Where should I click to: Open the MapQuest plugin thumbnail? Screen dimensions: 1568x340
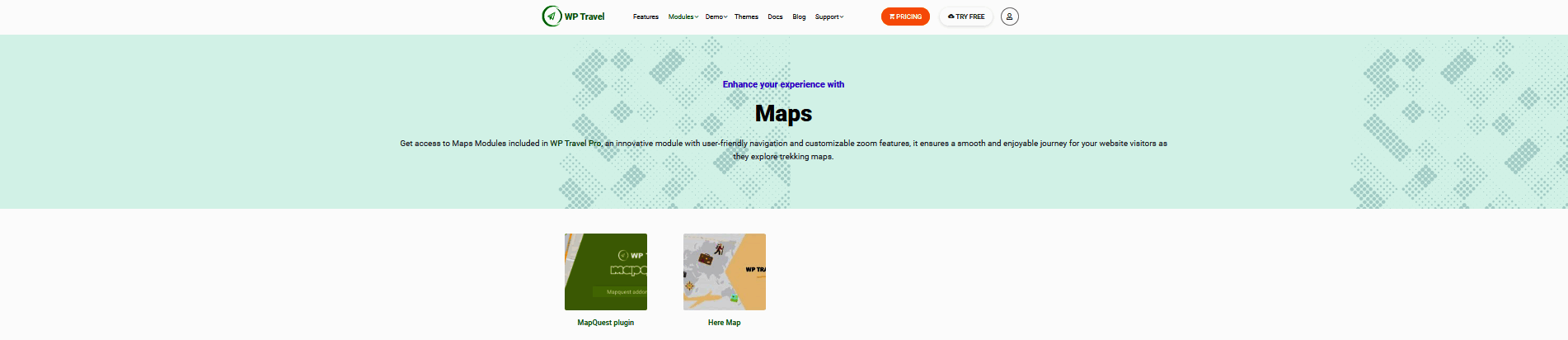(606, 272)
